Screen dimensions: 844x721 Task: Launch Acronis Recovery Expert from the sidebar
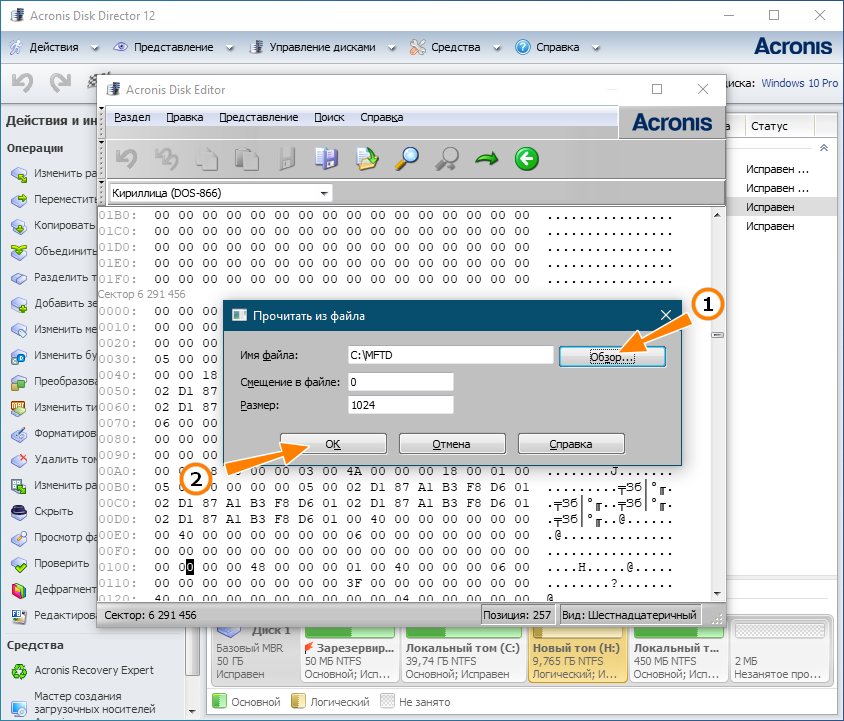point(94,669)
